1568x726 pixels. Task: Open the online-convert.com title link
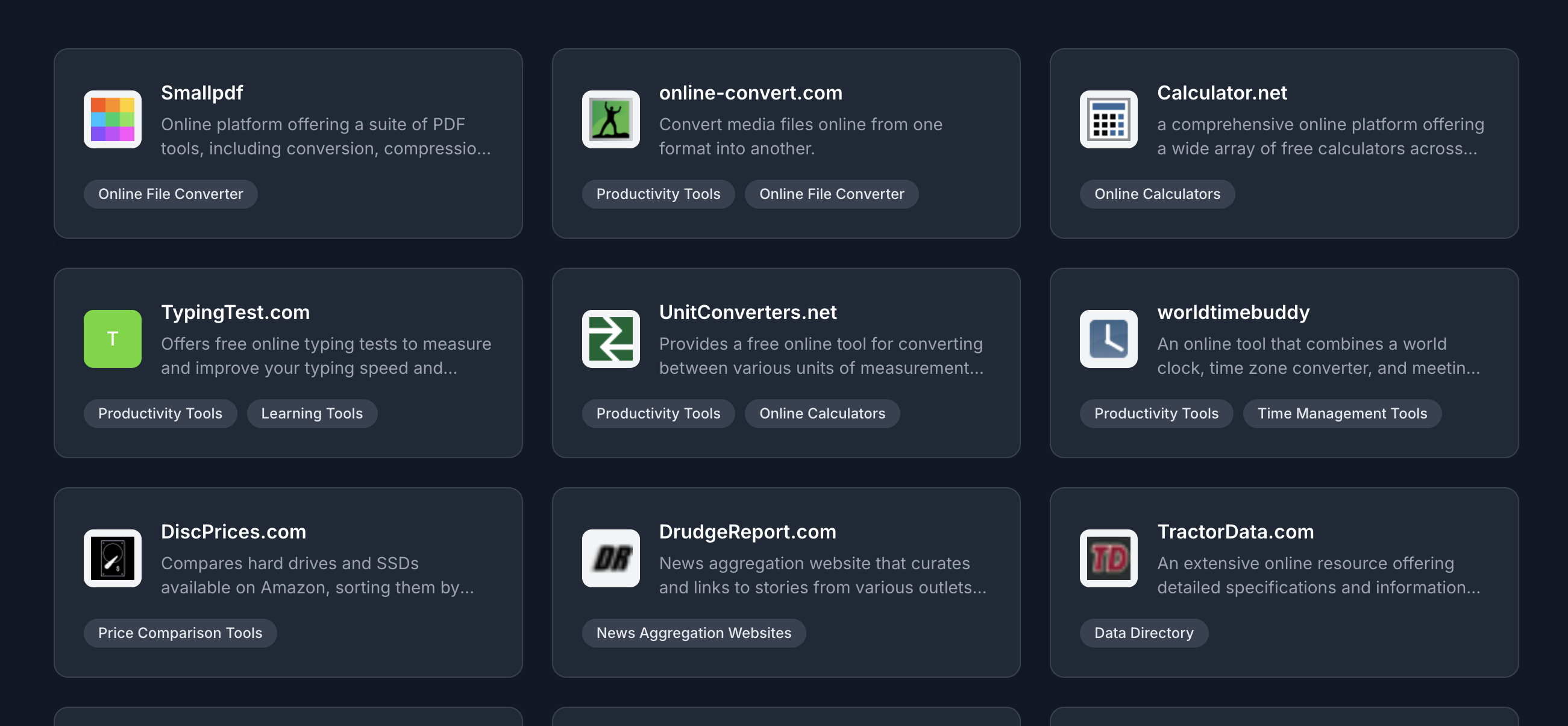point(750,93)
